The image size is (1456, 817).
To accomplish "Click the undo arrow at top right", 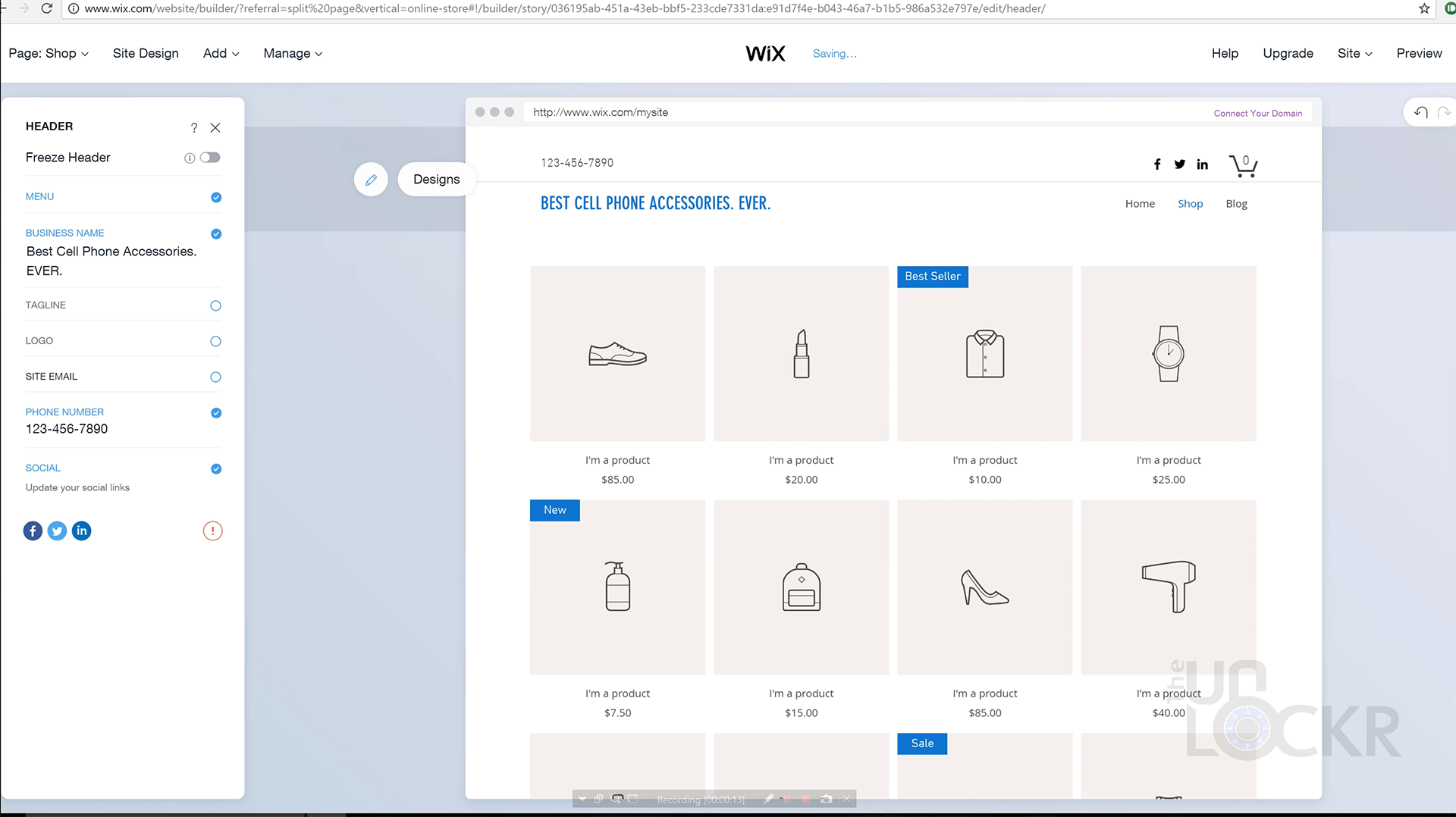I will click(1421, 111).
